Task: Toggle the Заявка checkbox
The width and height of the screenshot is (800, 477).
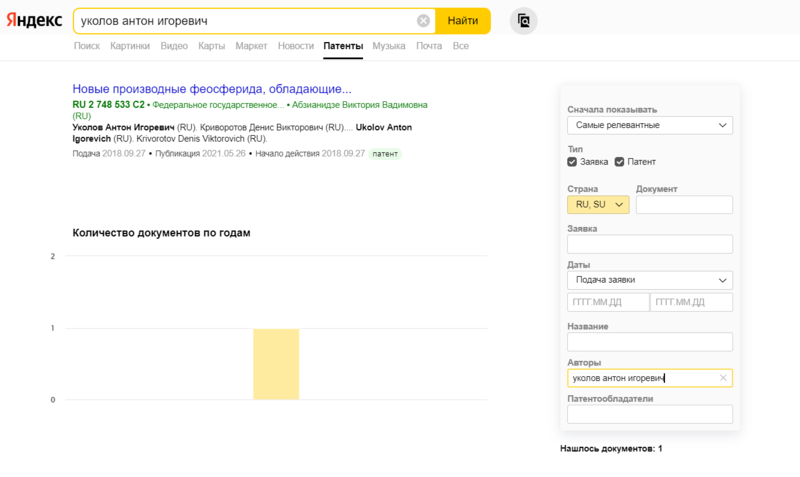Action: (572, 162)
